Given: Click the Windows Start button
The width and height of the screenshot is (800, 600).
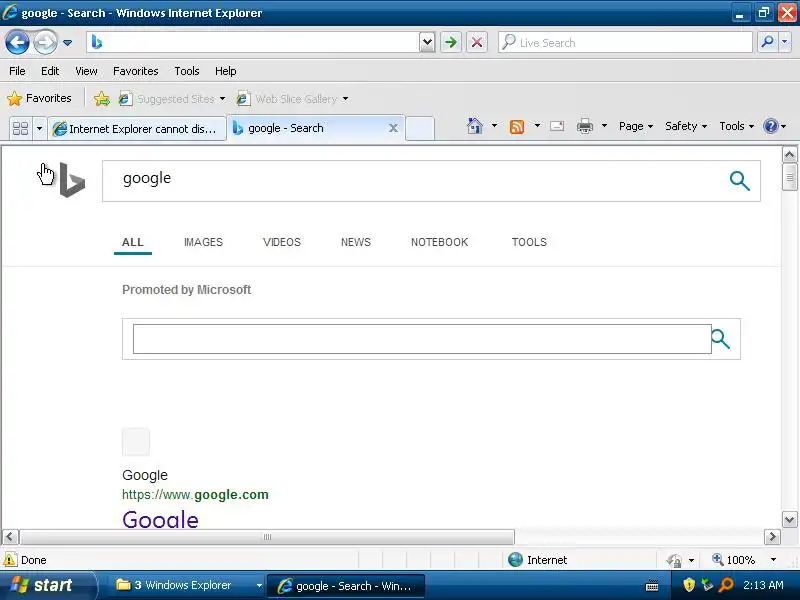Looking at the screenshot, I should point(47,585).
